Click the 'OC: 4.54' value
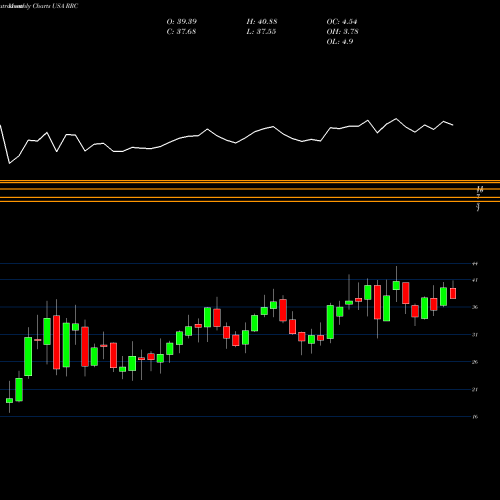Image resolution: width=500 pixels, height=500 pixels. pyautogui.click(x=342, y=22)
